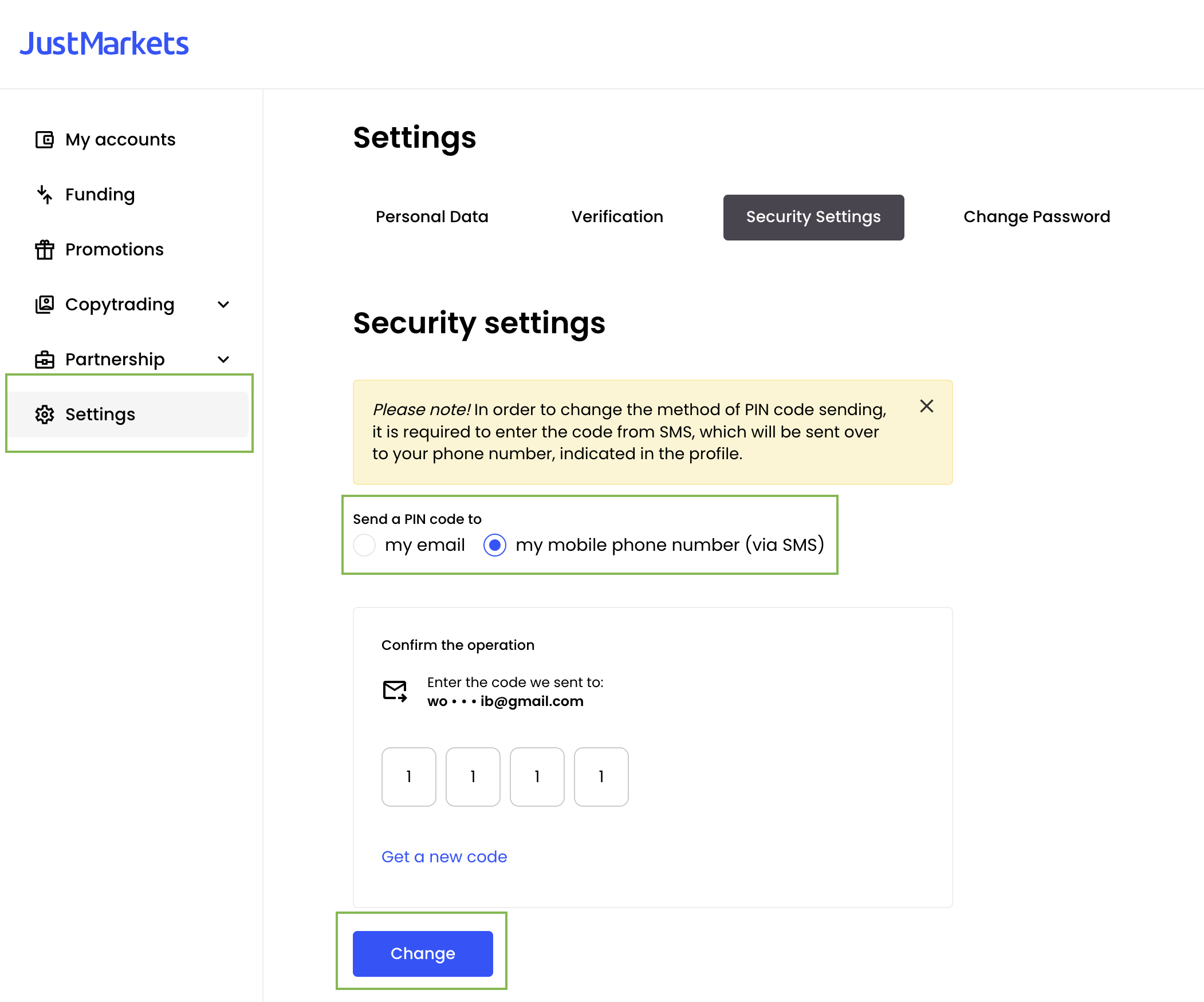Click the JustMarkets logo

click(x=104, y=44)
